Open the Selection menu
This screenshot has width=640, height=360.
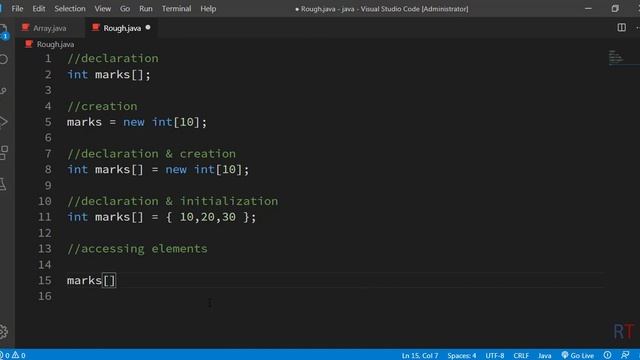click(x=70, y=9)
